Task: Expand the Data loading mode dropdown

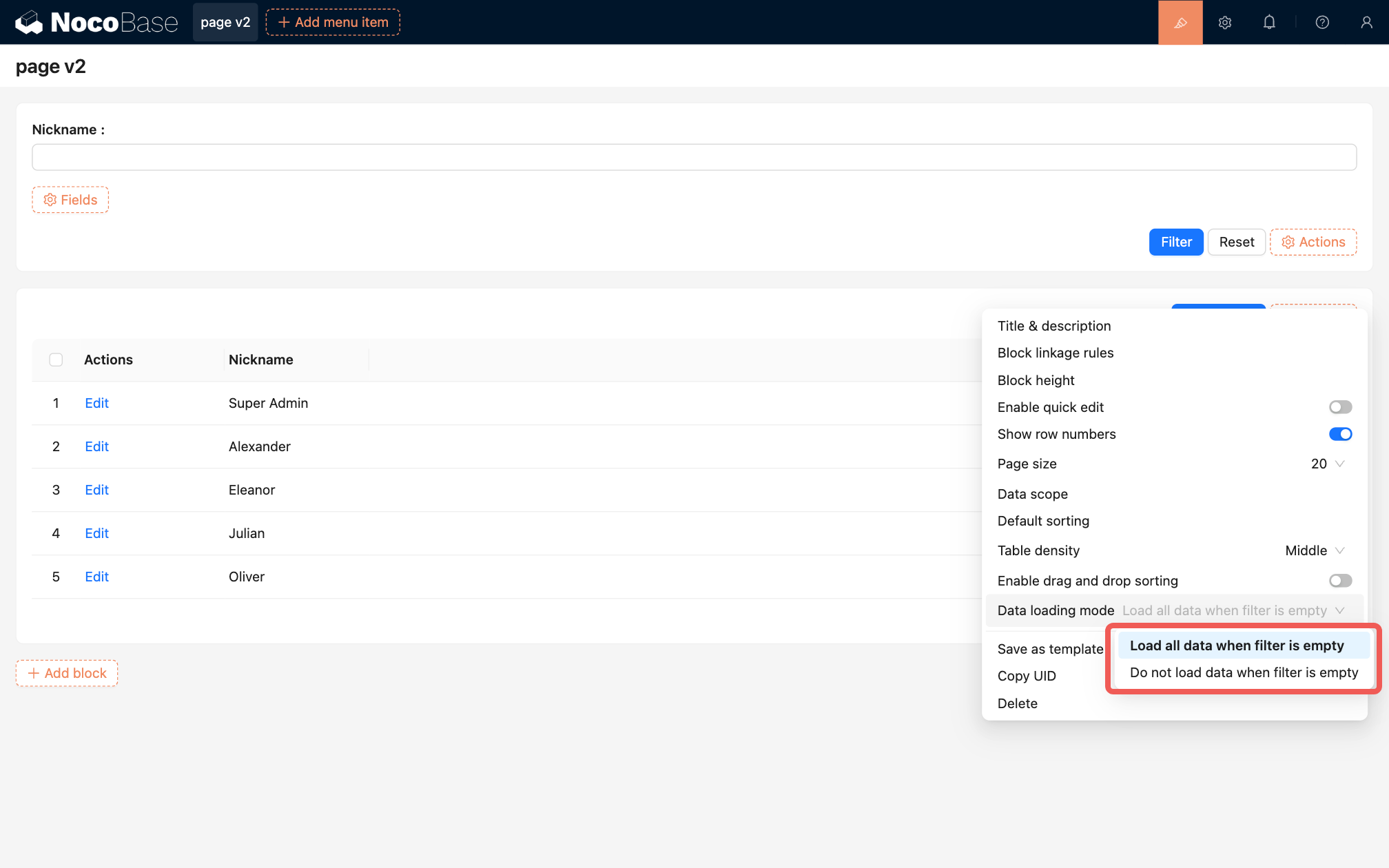Action: click(1233, 610)
